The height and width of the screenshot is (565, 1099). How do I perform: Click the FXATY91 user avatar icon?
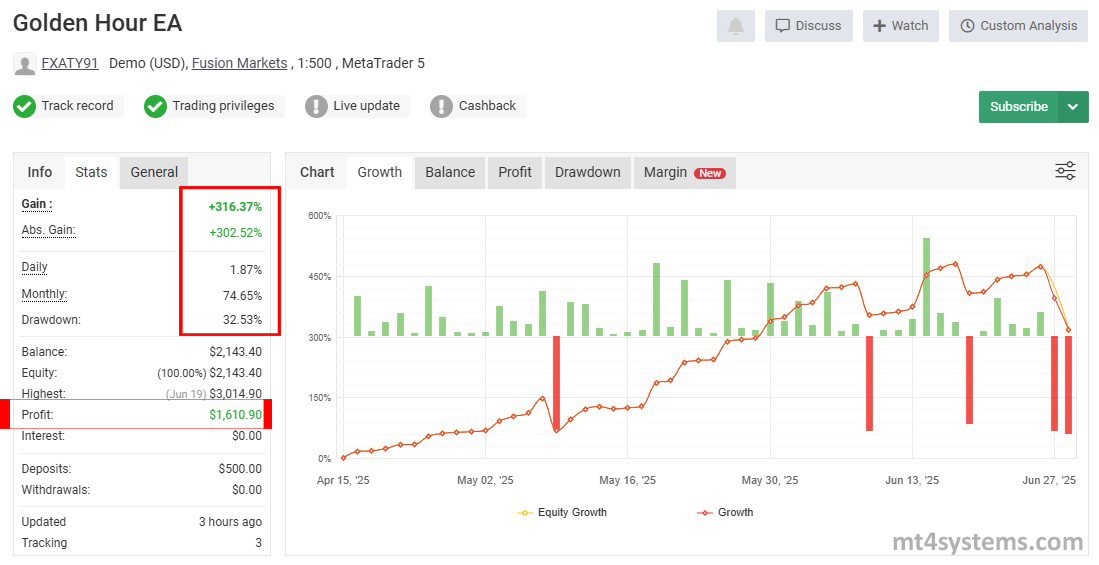pos(25,64)
